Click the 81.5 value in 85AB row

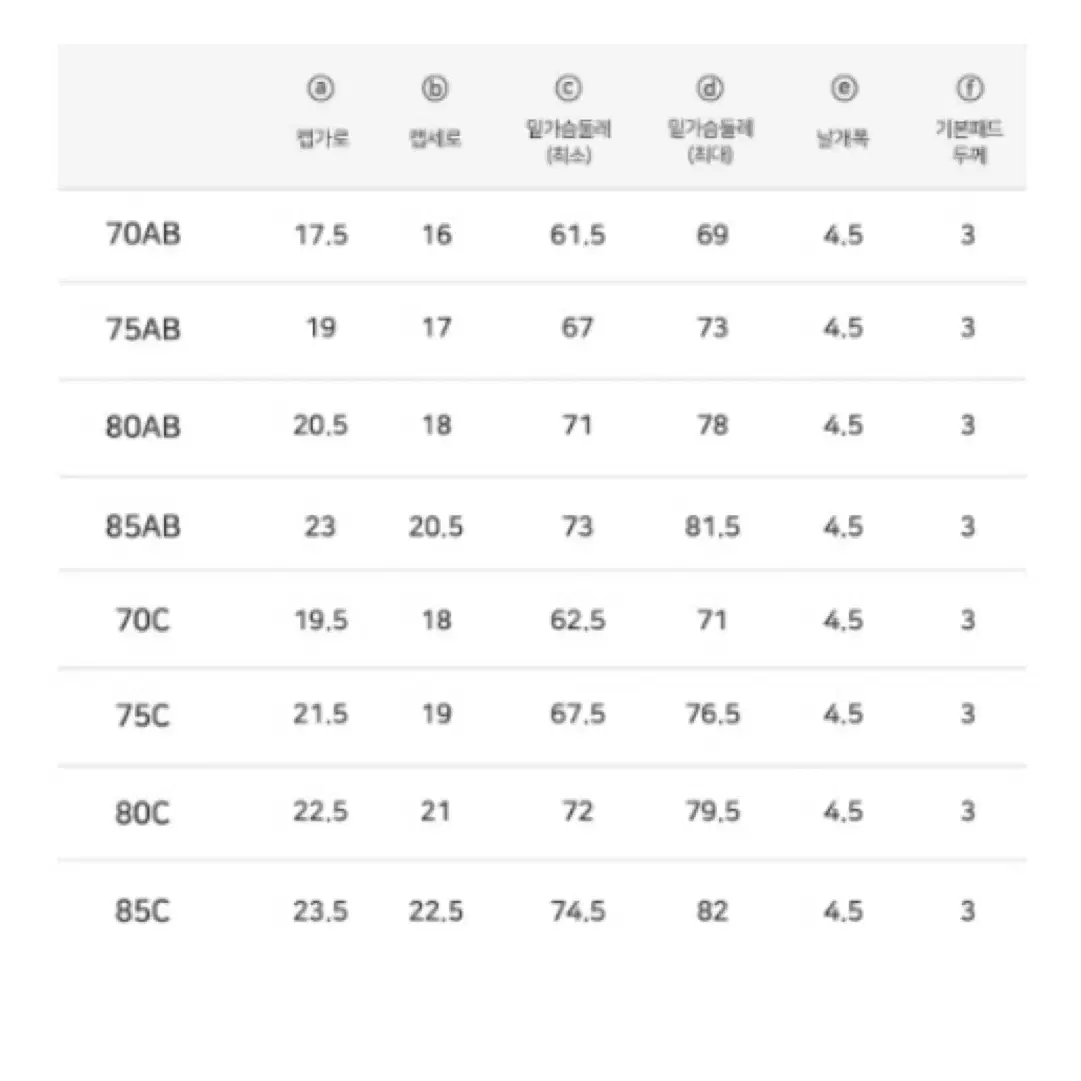point(712,527)
